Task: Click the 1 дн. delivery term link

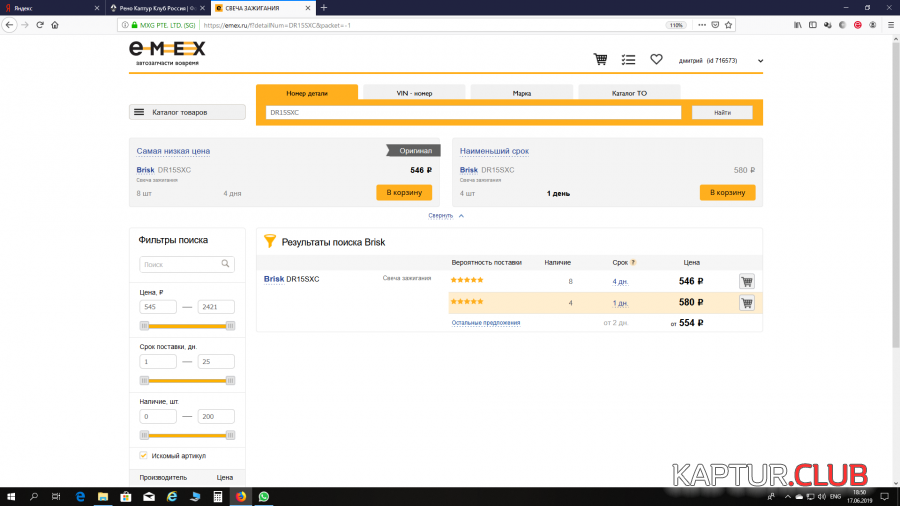Action: (620, 303)
